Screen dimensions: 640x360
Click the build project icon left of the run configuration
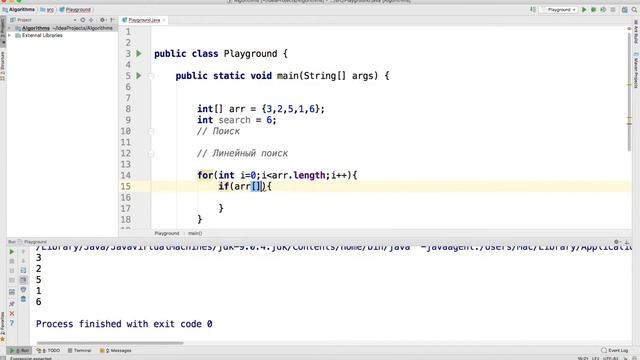click(533, 9)
